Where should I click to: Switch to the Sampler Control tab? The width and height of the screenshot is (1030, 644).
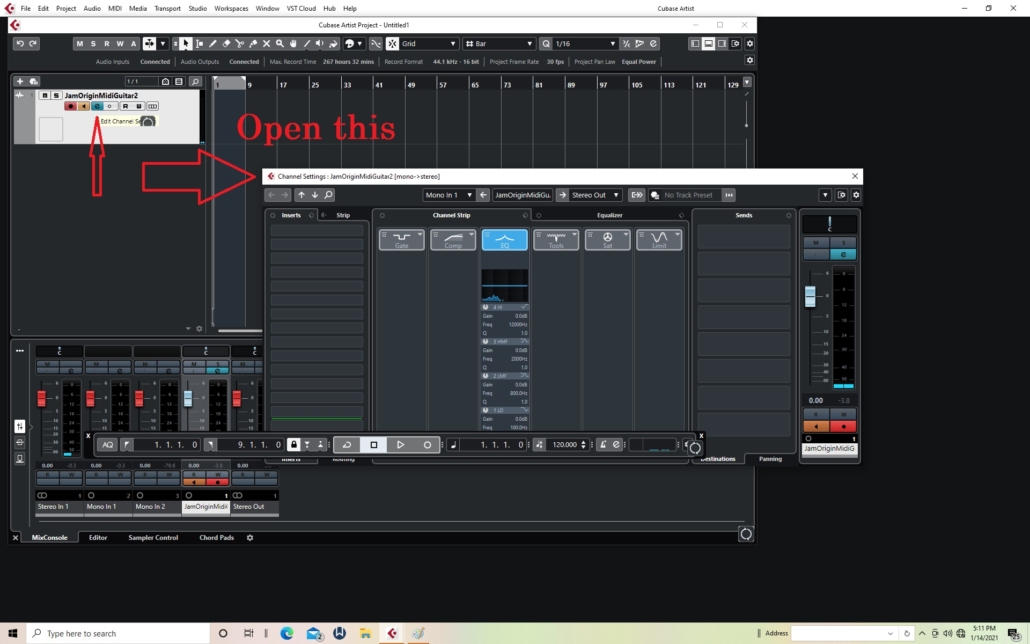pyautogui.click(x=153, y=538)
